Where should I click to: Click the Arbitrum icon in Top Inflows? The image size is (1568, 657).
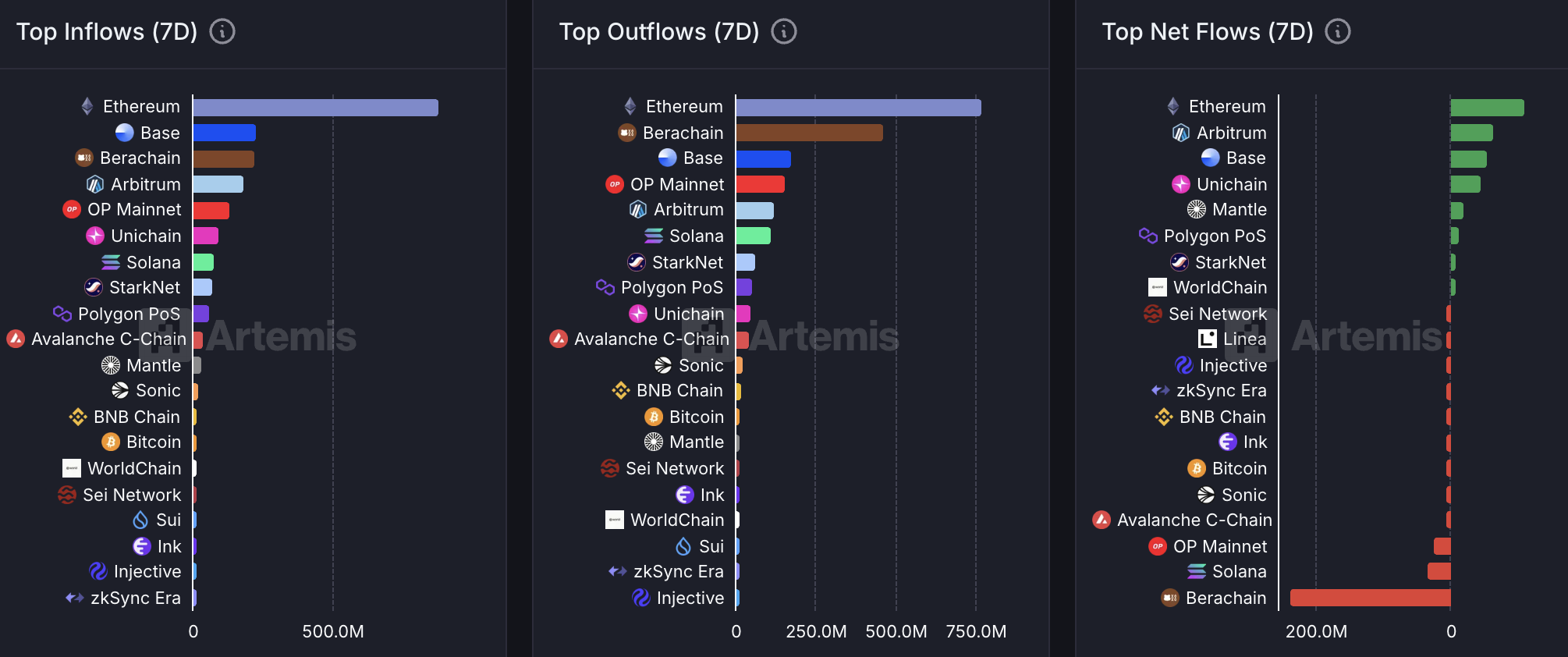tap(95, 184)
